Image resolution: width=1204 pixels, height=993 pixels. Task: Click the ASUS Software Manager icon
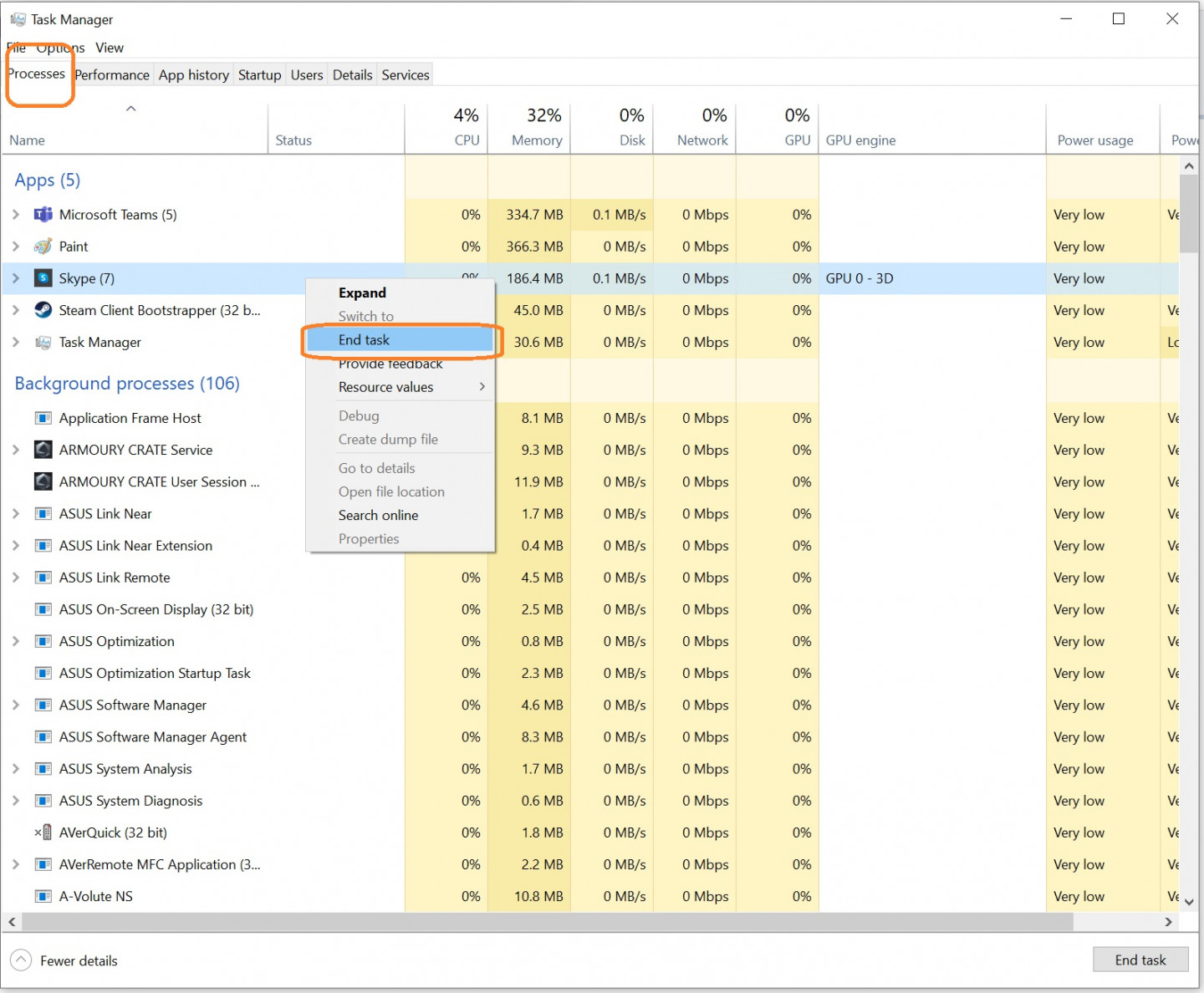(43, 705)
